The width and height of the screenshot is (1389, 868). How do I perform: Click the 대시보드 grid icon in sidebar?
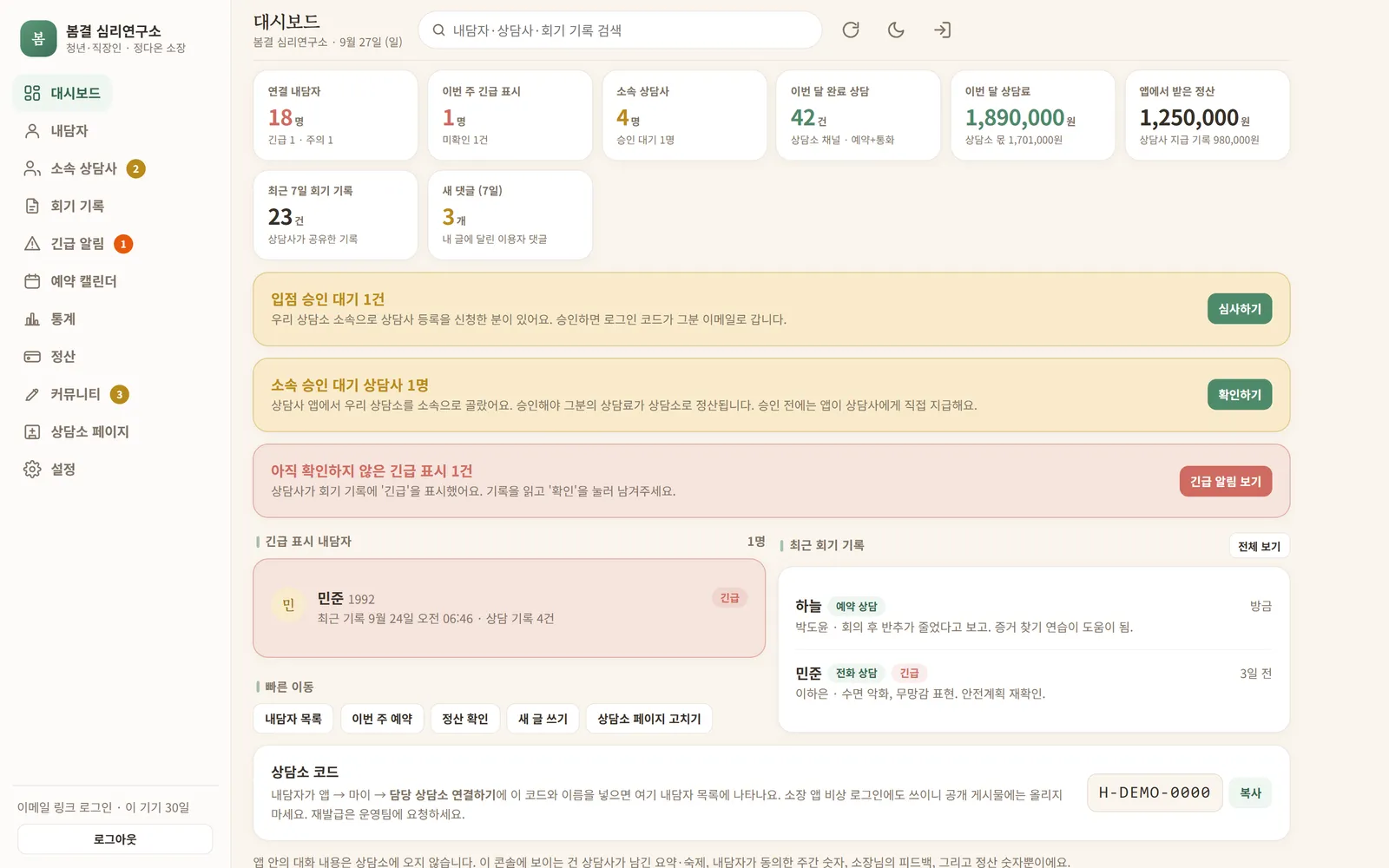pos(32,93)
